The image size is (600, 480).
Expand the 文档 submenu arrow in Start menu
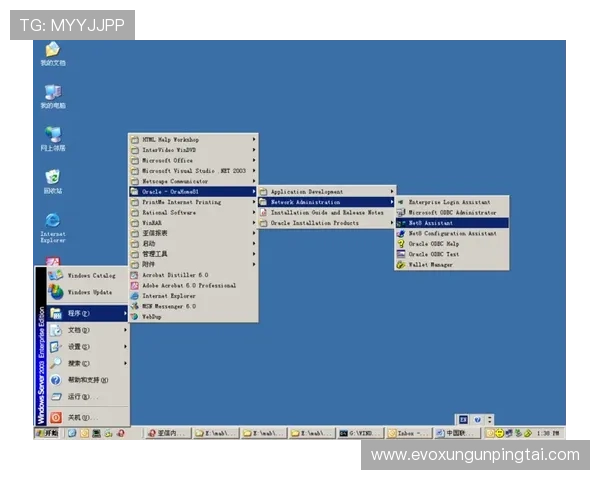125,330
